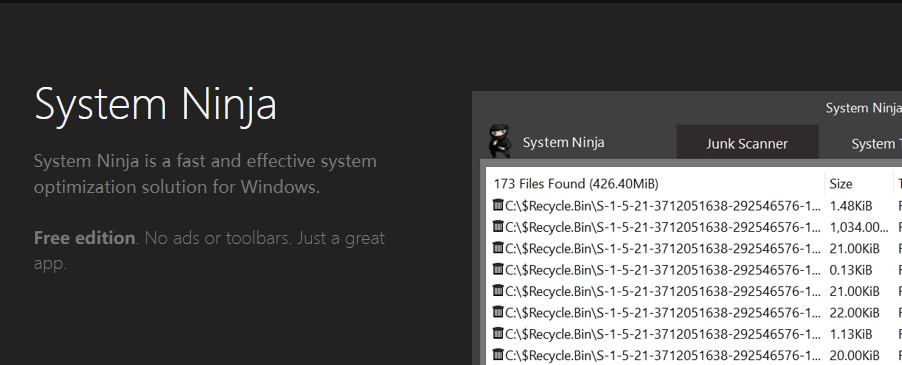Click the recycle bin icon on the 1.13KiB row
Screen dimensions: 902x365
pyautogui.click(x=498, y=333)
